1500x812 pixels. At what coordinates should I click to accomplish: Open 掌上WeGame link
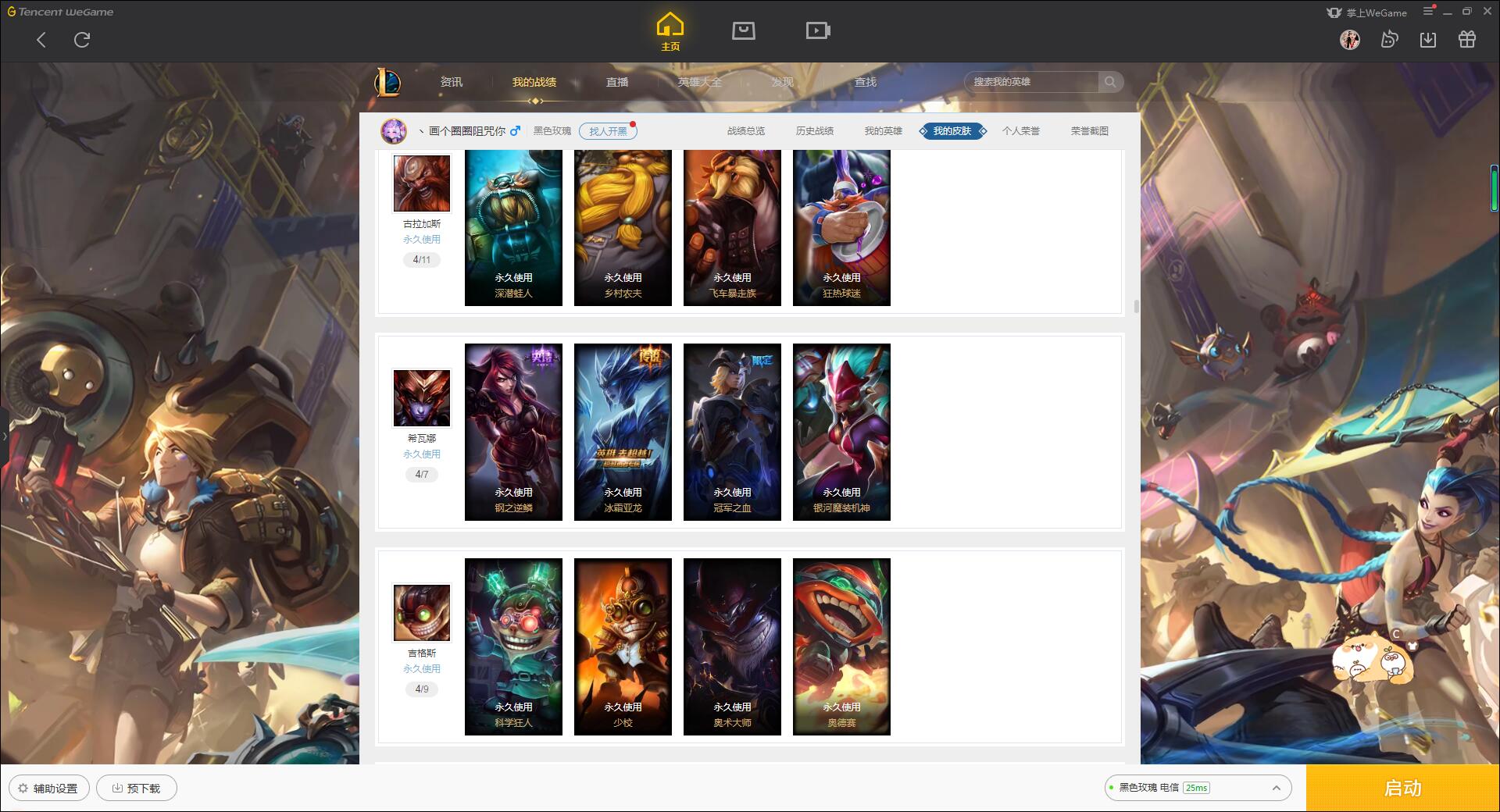coord(1366,12)
